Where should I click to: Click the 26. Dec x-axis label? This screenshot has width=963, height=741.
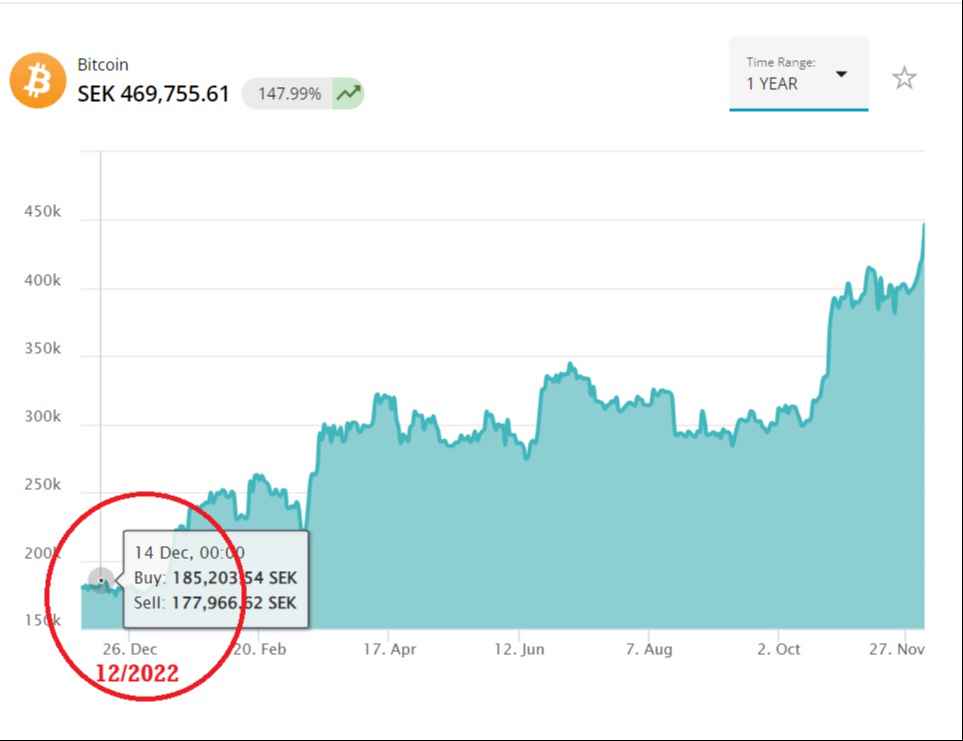129,649
